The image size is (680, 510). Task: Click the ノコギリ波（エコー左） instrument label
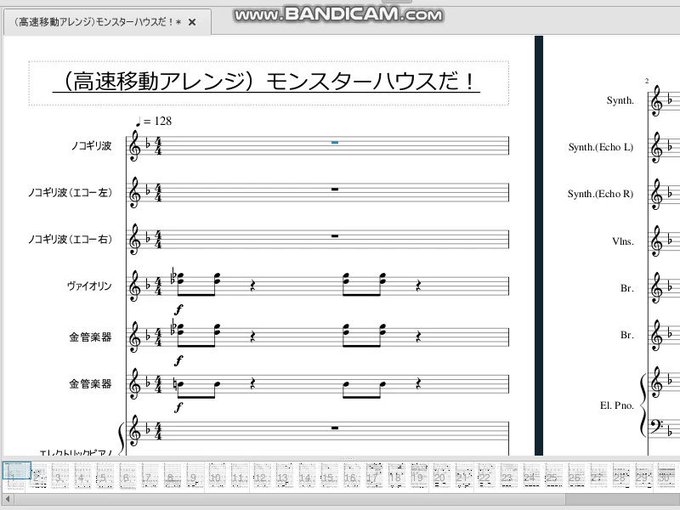pyautogui.click(x=70, y=193)
